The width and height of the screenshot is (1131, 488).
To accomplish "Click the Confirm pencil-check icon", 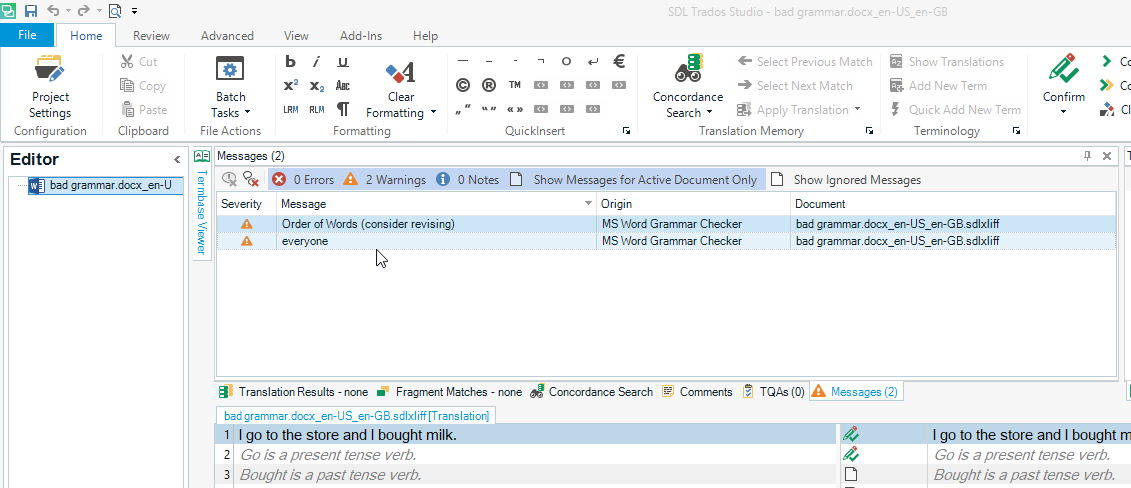I will [1063, 70].
